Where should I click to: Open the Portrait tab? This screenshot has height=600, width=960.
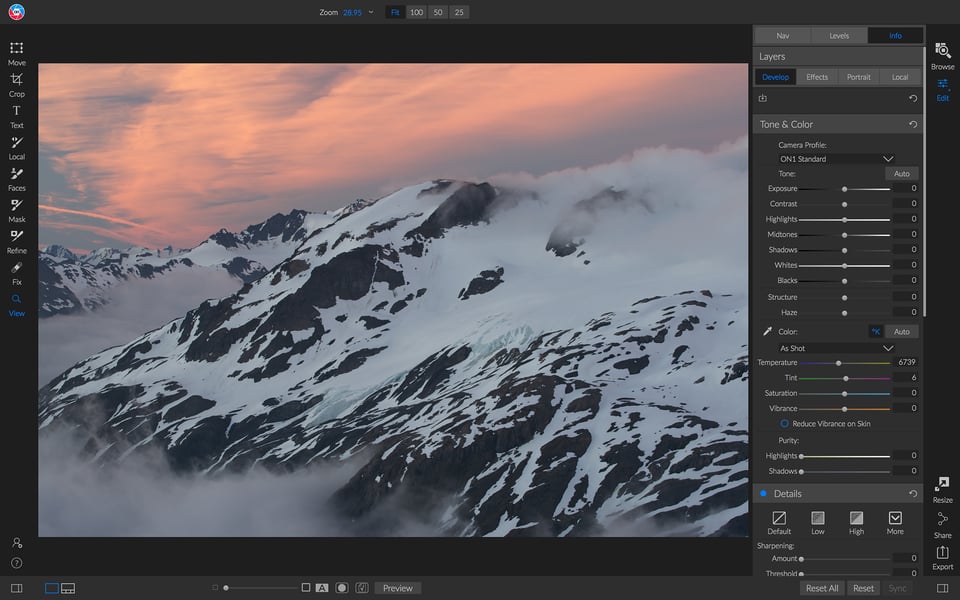coord(858,77)
